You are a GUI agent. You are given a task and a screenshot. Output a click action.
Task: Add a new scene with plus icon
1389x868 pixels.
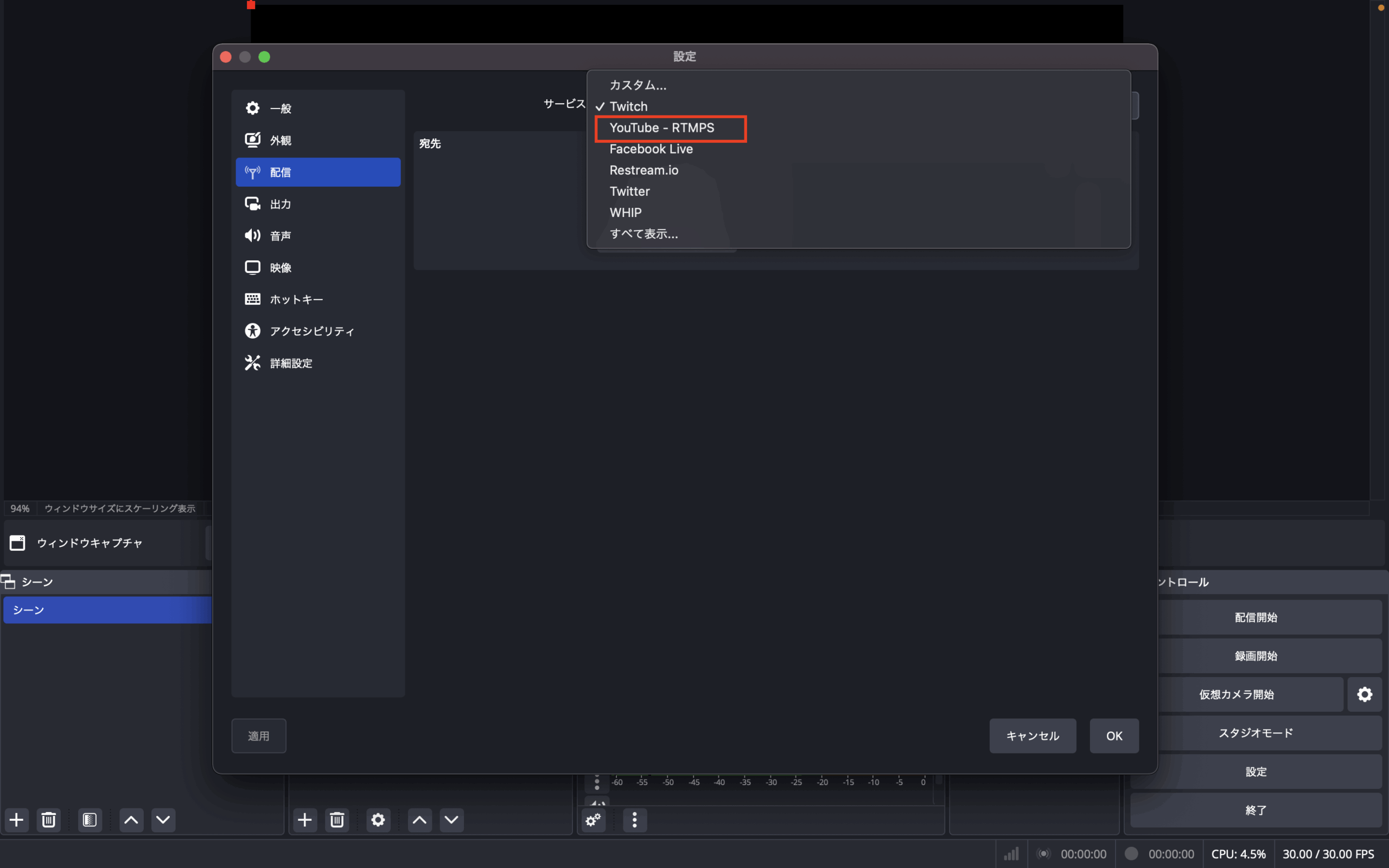point(17,820)
